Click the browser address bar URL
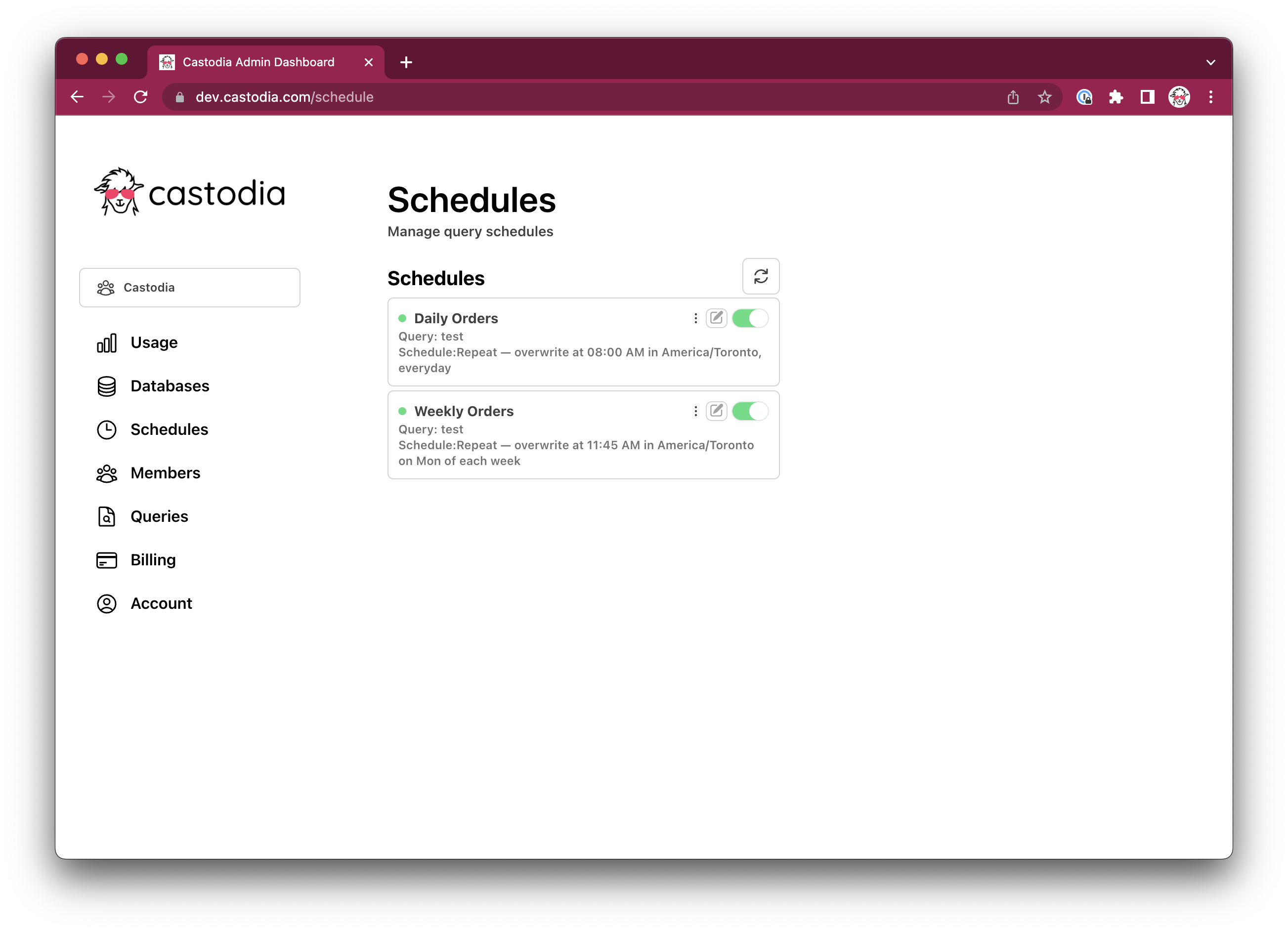 (x=284, y=97)
